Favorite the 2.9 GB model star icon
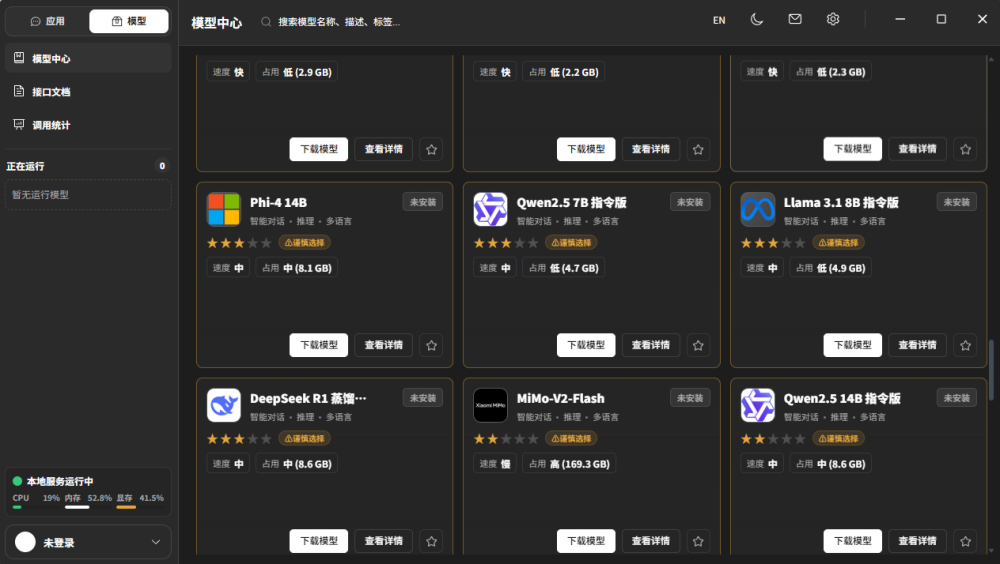 431,149
